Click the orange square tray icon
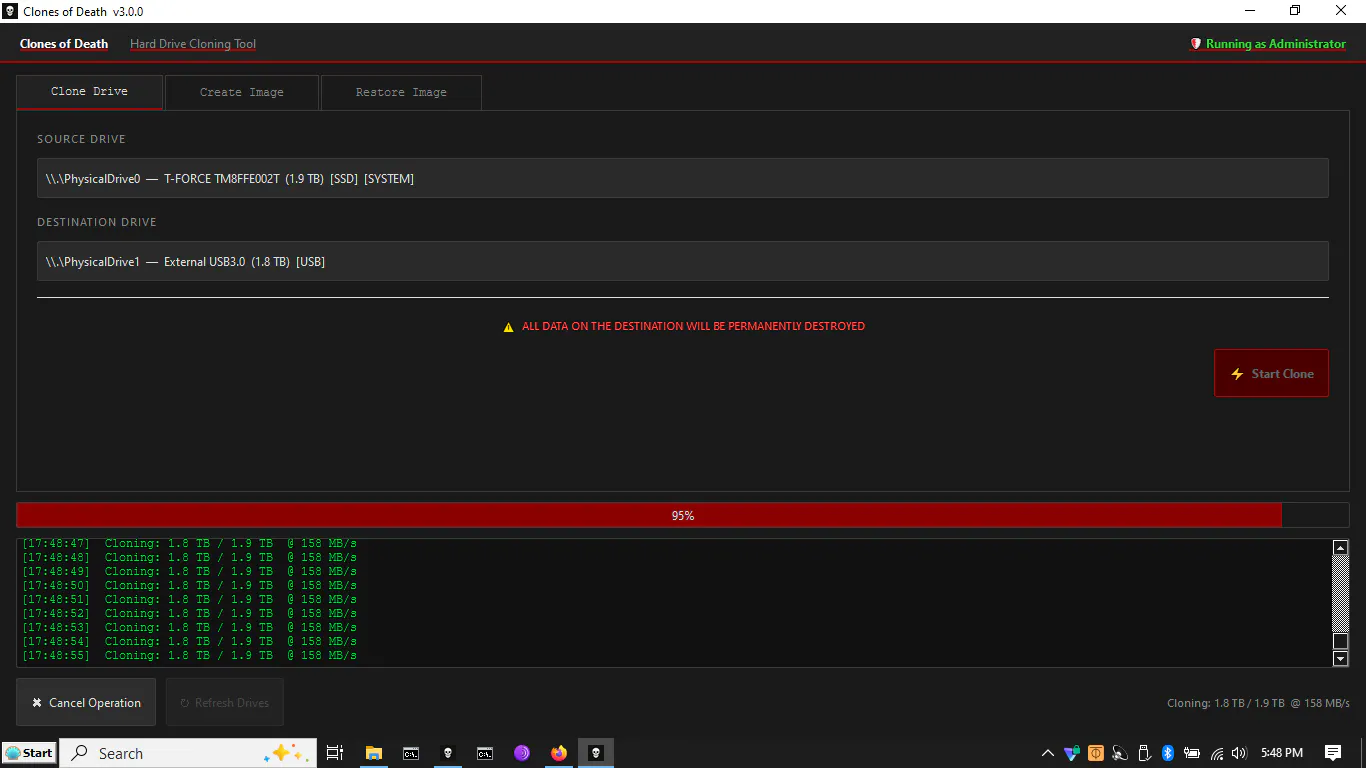 (1096, 753)
